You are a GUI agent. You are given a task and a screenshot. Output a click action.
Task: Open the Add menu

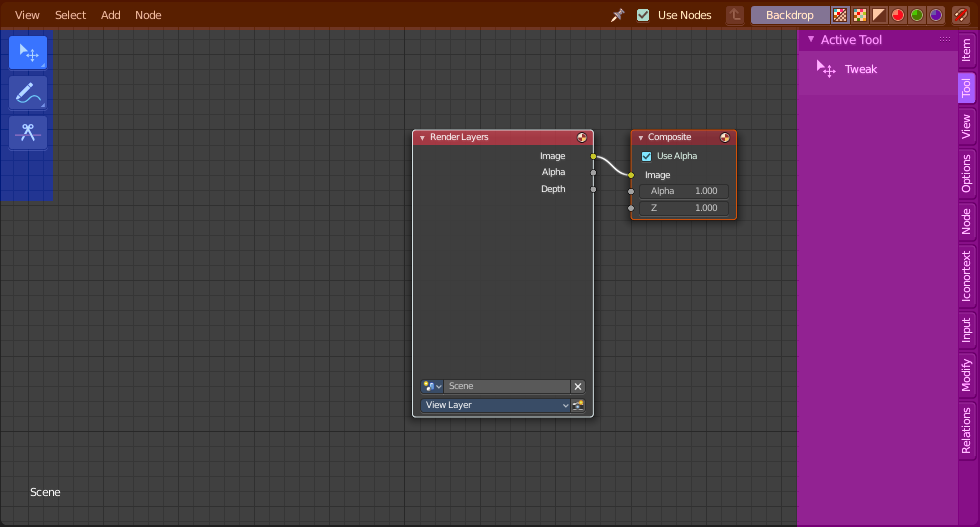111,15
